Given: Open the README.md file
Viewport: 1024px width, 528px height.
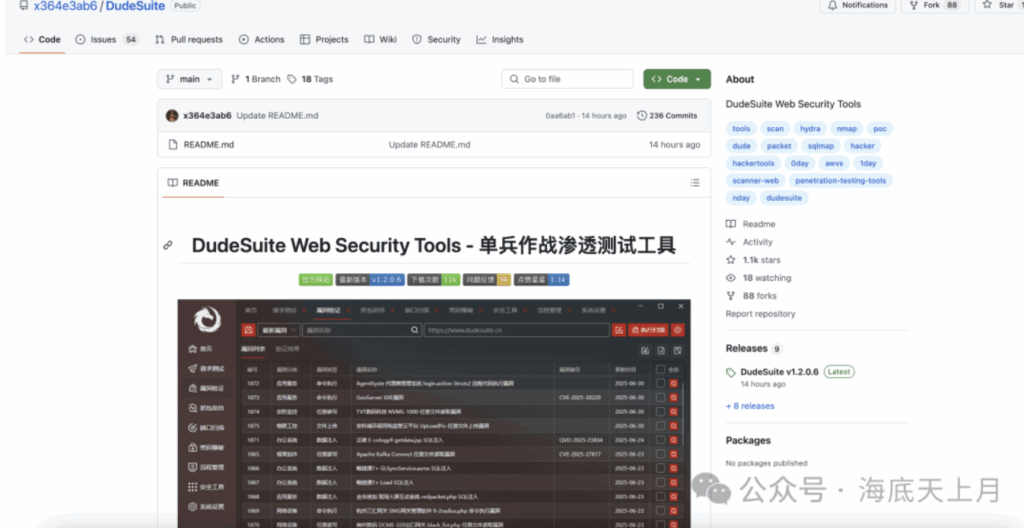Looking at the screenshot, I should pyautogui.click(x=208, y=144).
